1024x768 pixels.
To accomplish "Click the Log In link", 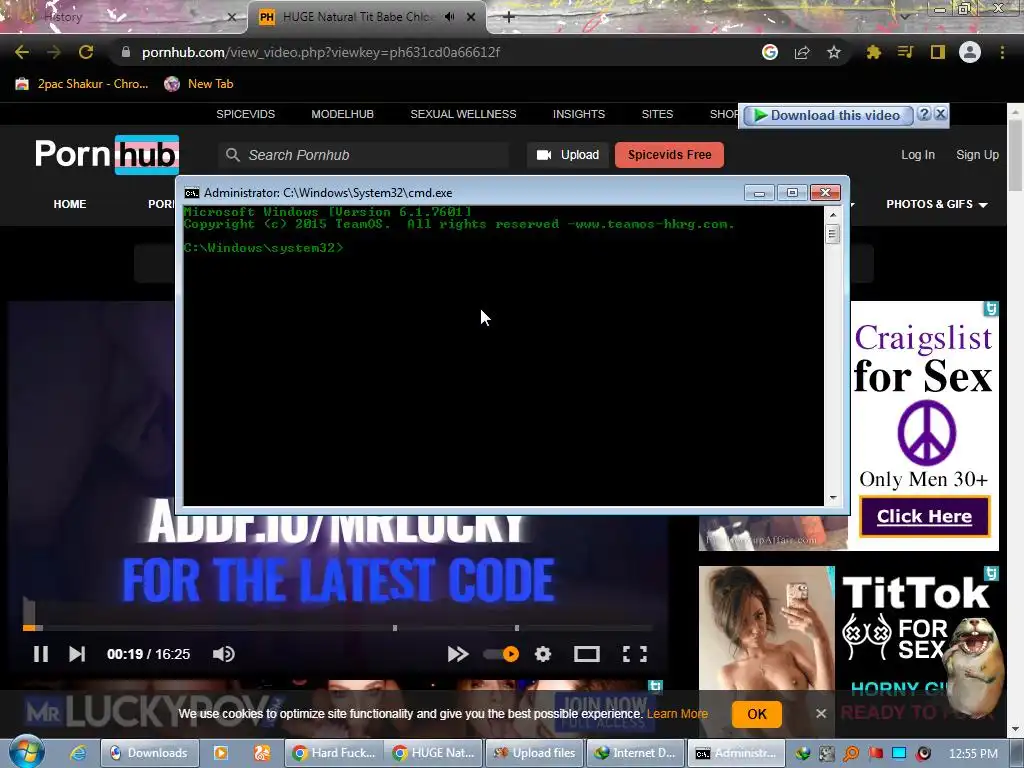I will pyautogui.click(x=918, y=155).
